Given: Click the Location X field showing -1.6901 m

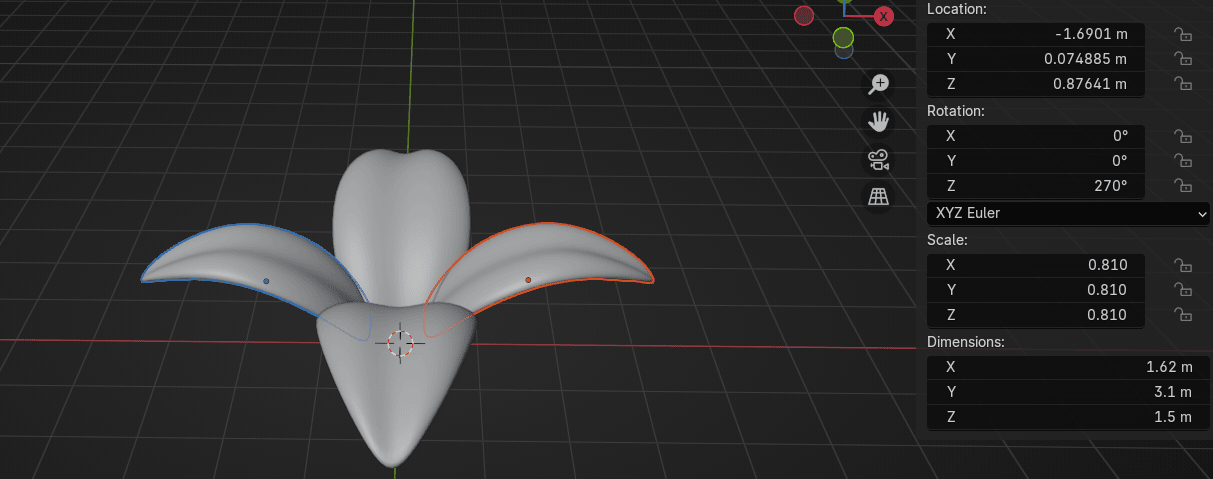Looking at the screenshot, I should 1036,34.
